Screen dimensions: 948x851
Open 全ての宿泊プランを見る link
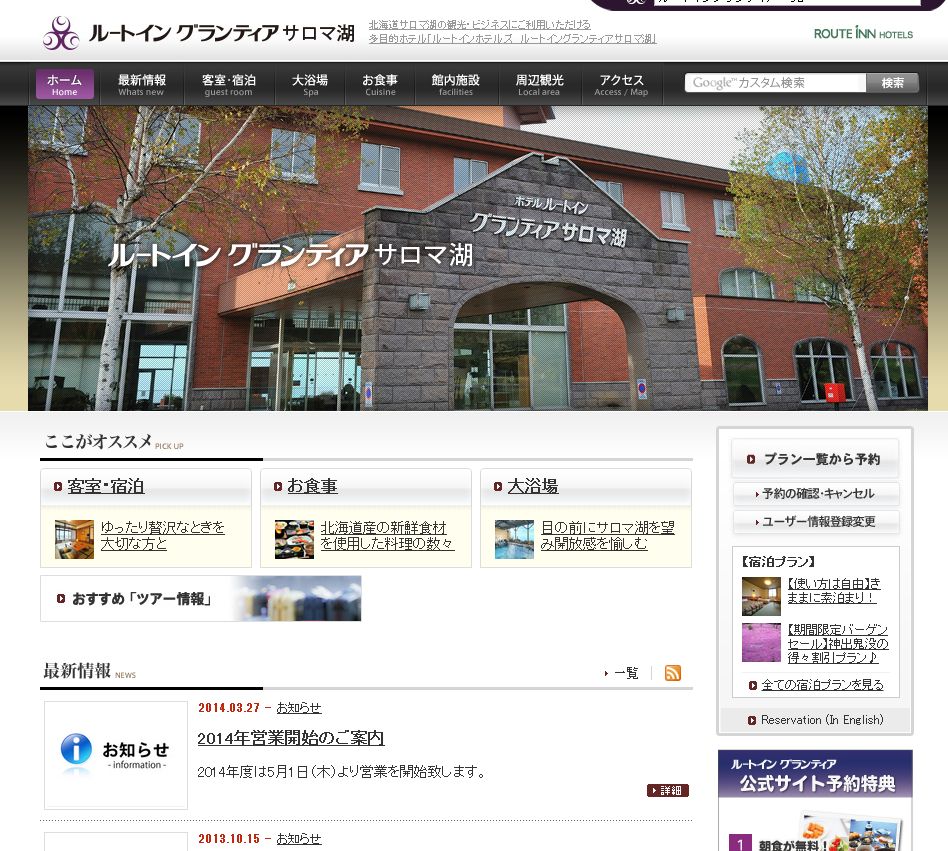pos(822,685)
